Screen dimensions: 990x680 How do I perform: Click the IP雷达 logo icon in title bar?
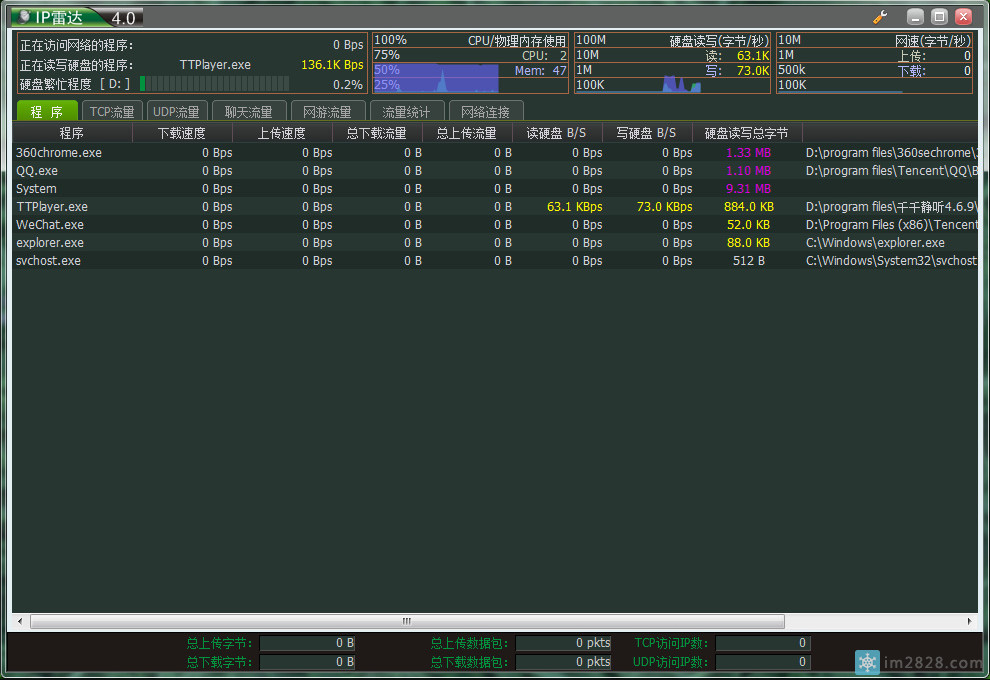click(x=24, y=17)
